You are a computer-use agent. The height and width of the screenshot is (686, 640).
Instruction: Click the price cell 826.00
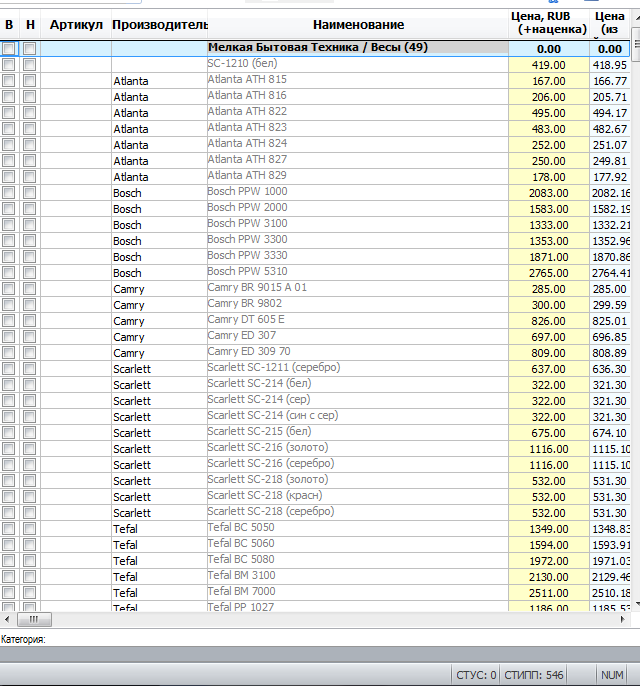549,321
